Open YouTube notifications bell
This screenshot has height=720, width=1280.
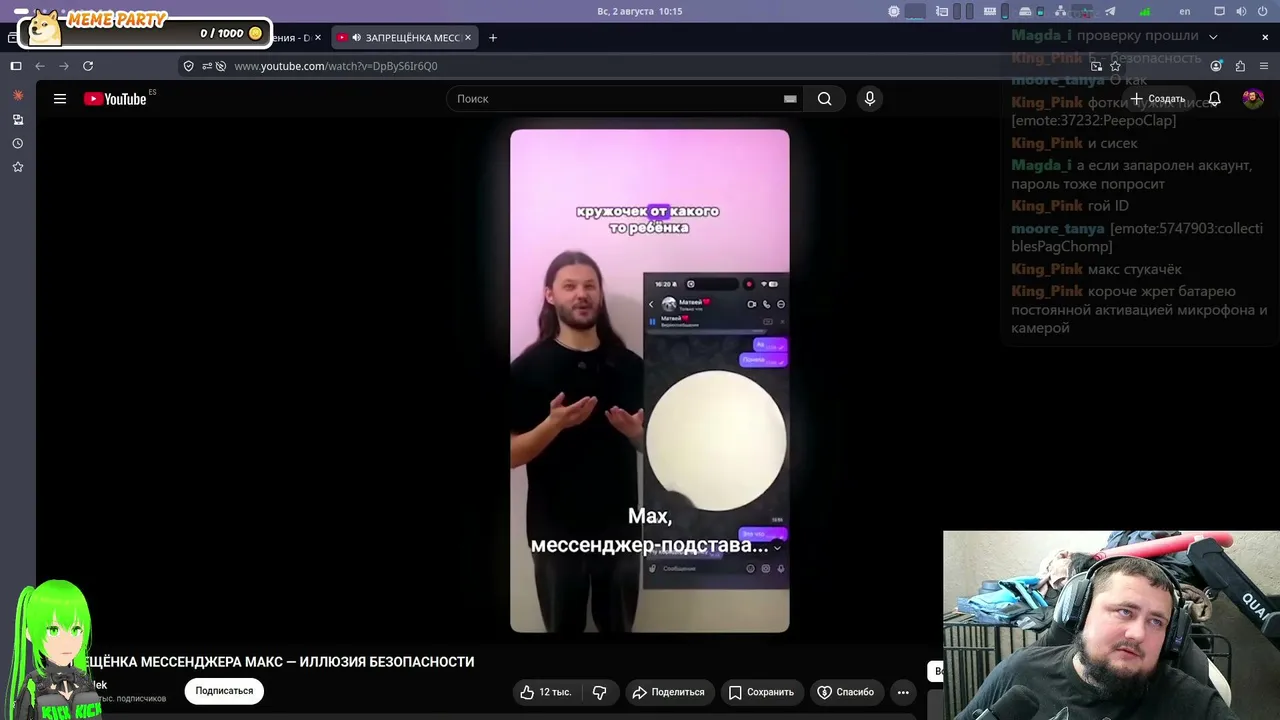[1214, 99]
